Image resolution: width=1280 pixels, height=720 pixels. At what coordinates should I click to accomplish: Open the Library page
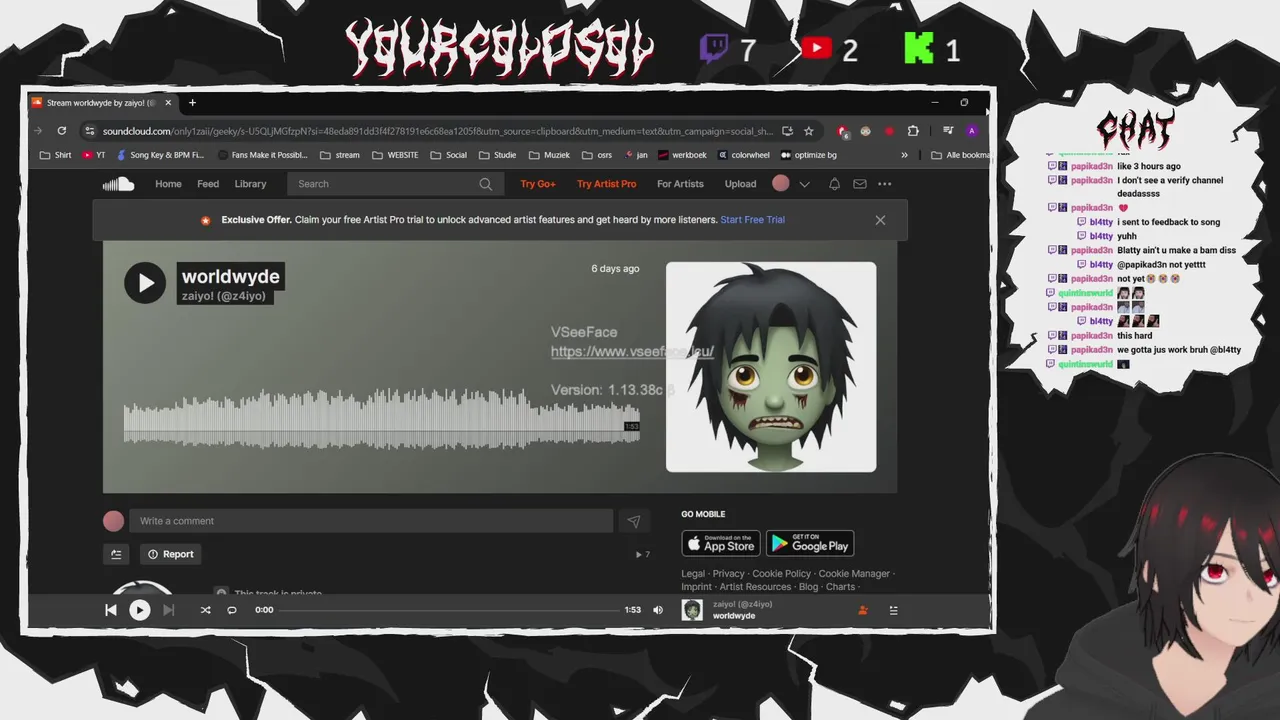click(250, 184)
